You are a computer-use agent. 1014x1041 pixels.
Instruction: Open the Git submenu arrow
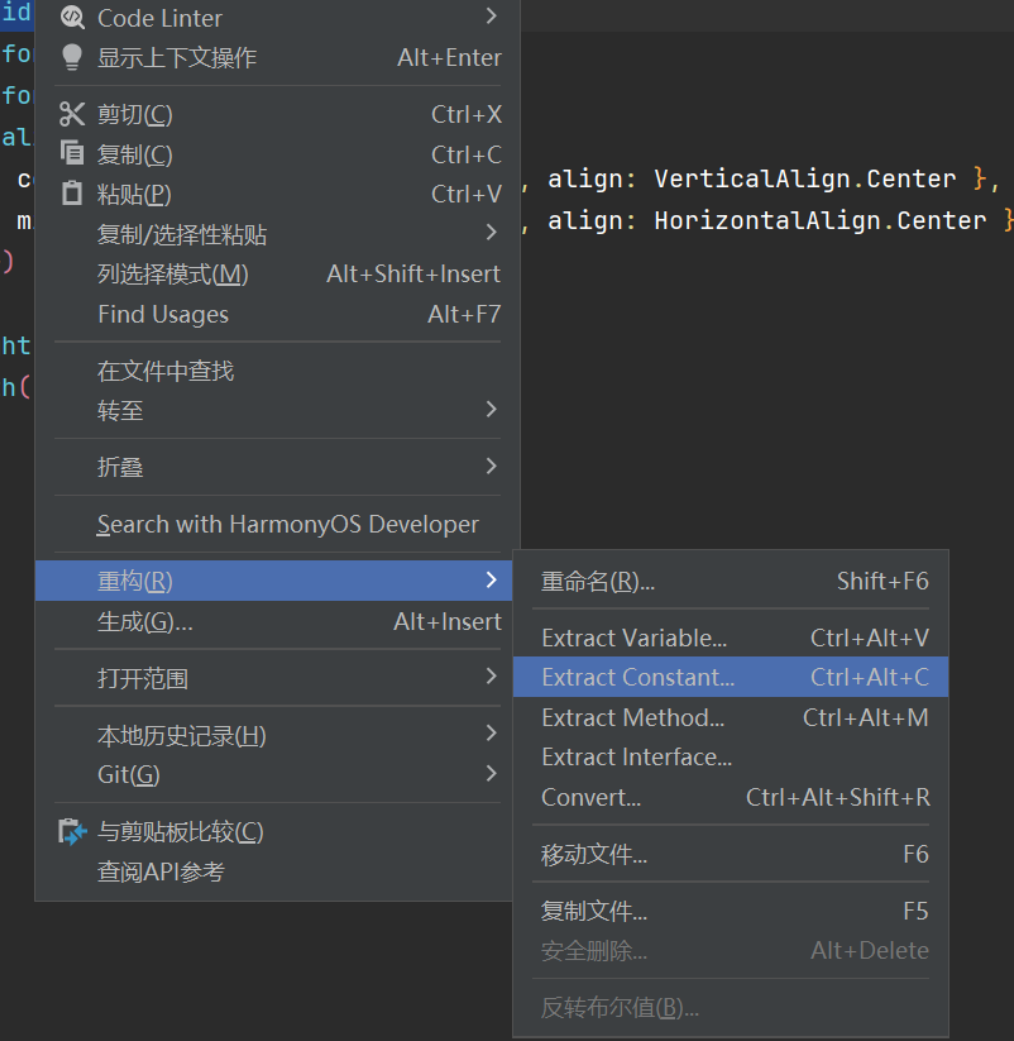click(x=491, y=774)
